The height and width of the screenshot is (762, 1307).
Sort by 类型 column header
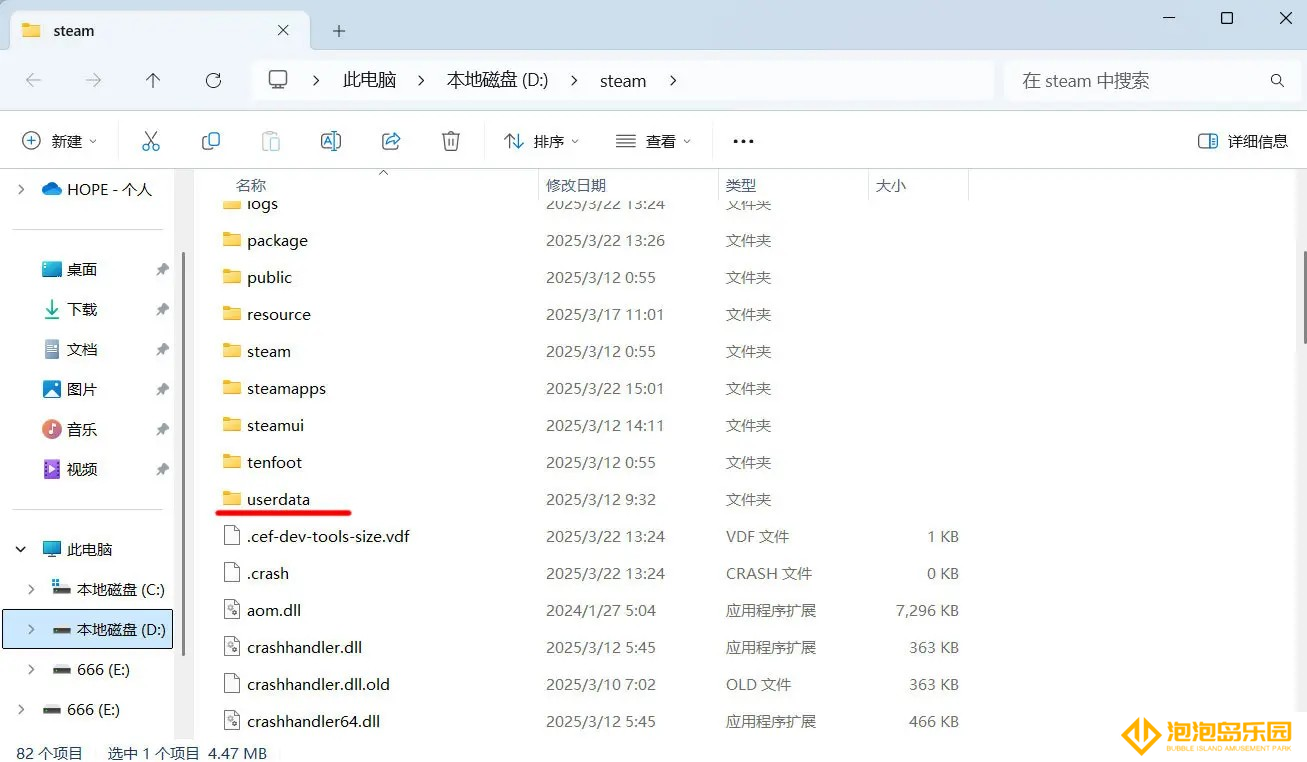pyautogui.click(x=741, y=185)
